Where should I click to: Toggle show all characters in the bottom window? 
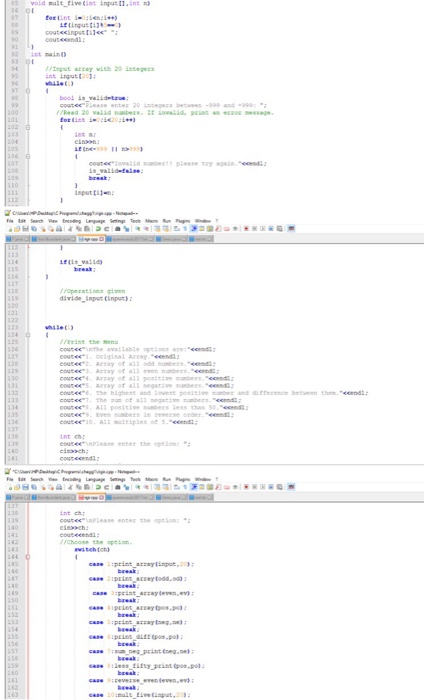pos(185,487)
